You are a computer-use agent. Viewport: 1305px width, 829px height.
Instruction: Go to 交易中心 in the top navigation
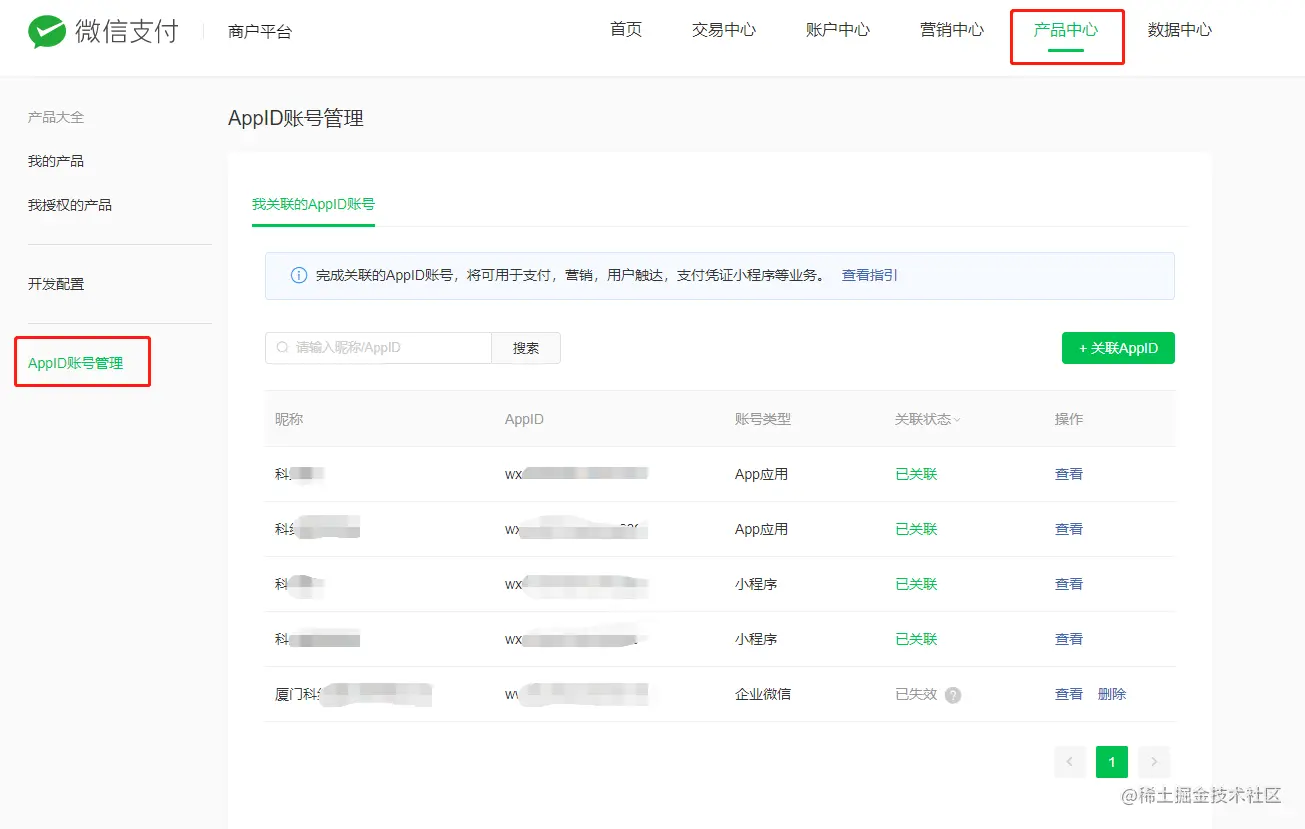tap(722, 29)
